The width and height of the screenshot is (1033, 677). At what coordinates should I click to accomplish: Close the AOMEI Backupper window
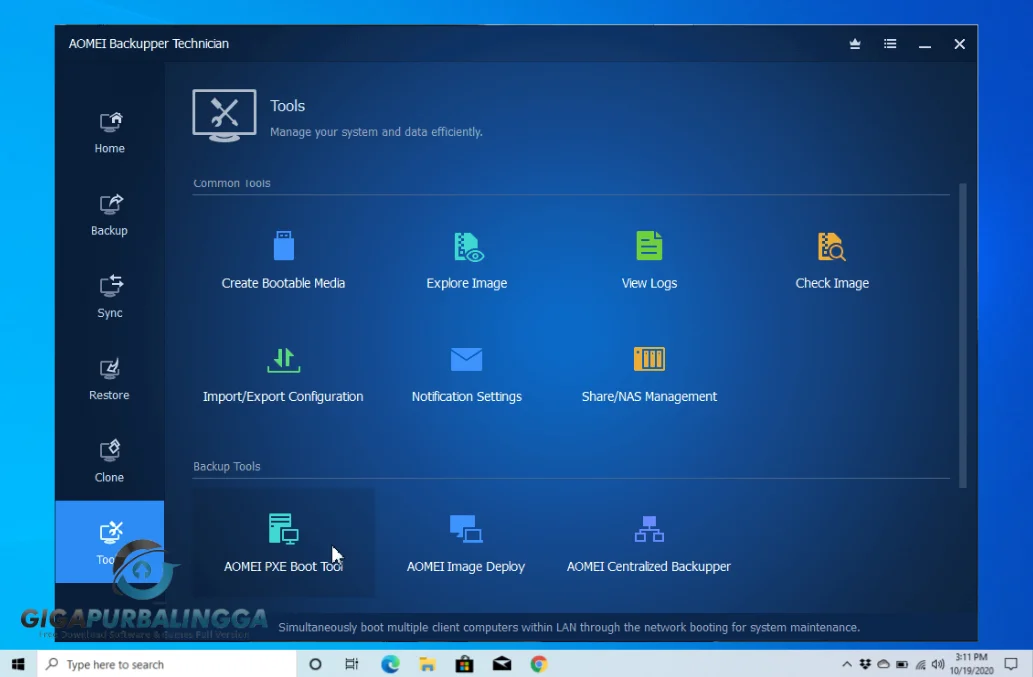[959, 44]
